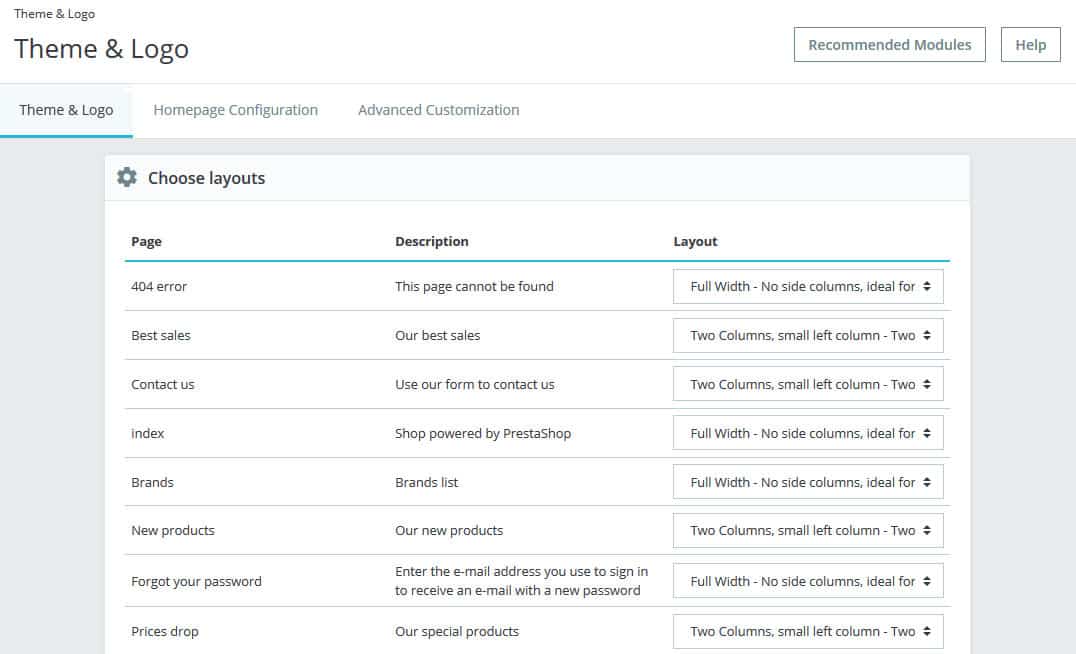Click the Layout column header
The width and height of the screenshot is (1076, 654).
tap(695, 241)
